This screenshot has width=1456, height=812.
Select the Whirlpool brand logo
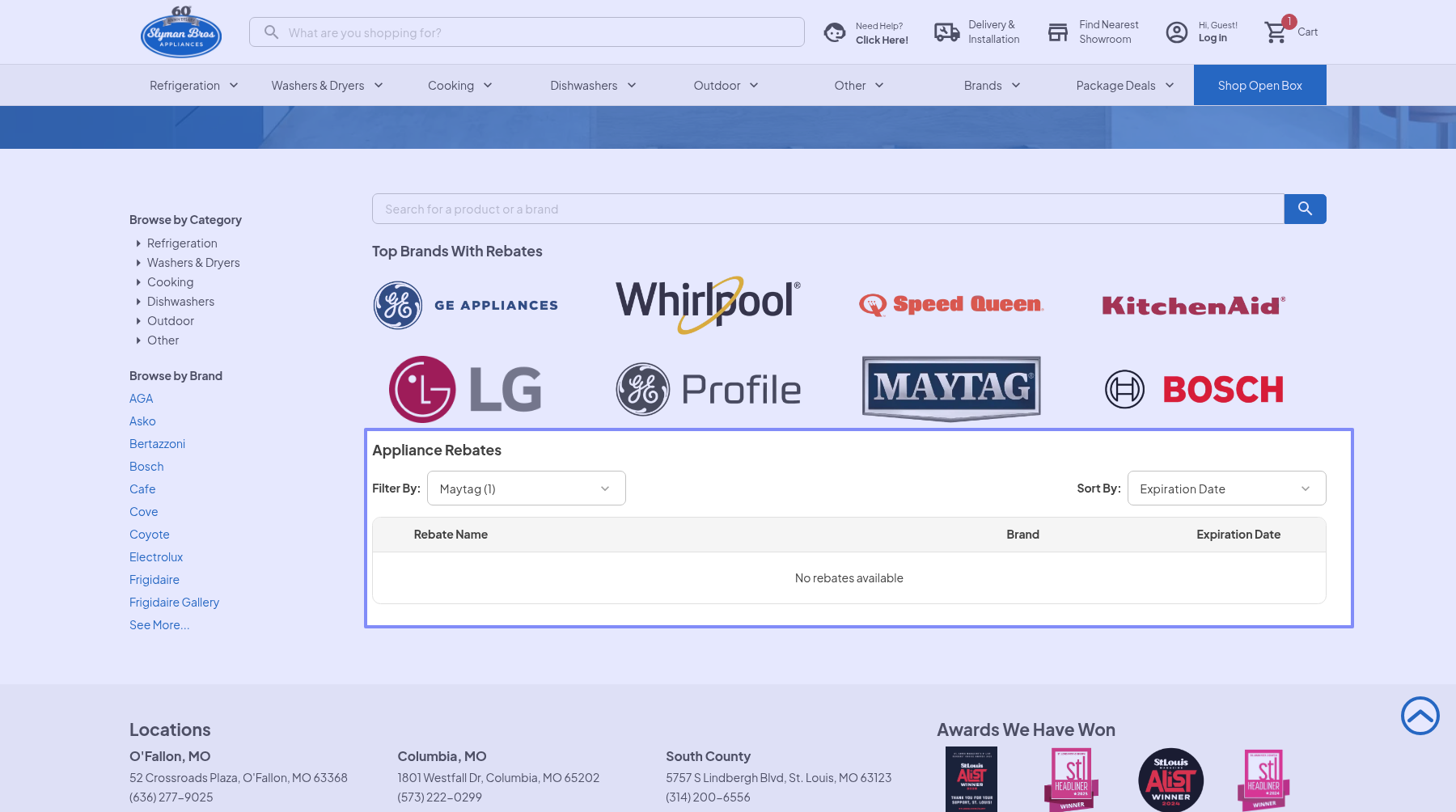tap(708, 305)
